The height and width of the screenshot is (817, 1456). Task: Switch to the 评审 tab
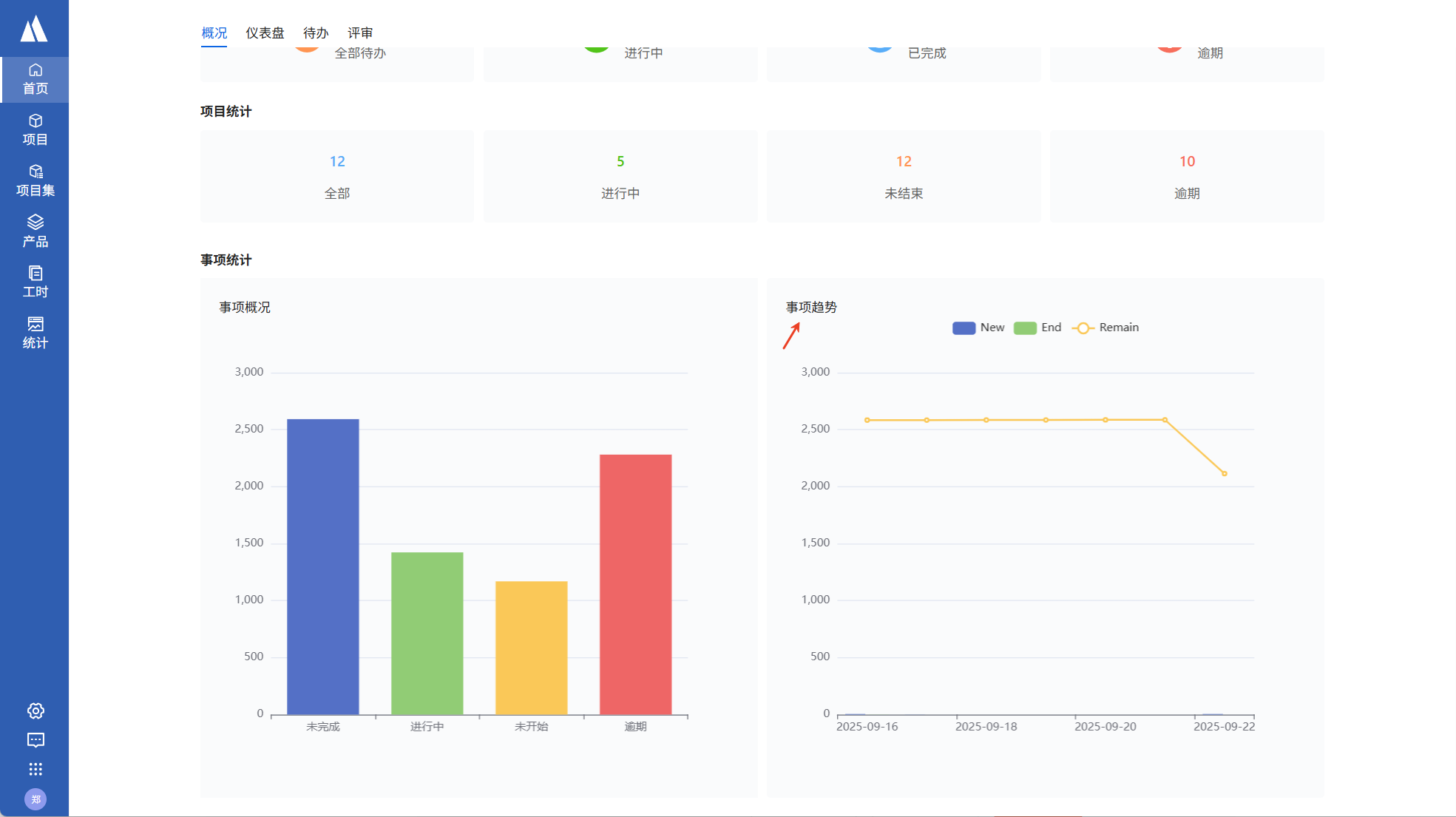(360, 33)
